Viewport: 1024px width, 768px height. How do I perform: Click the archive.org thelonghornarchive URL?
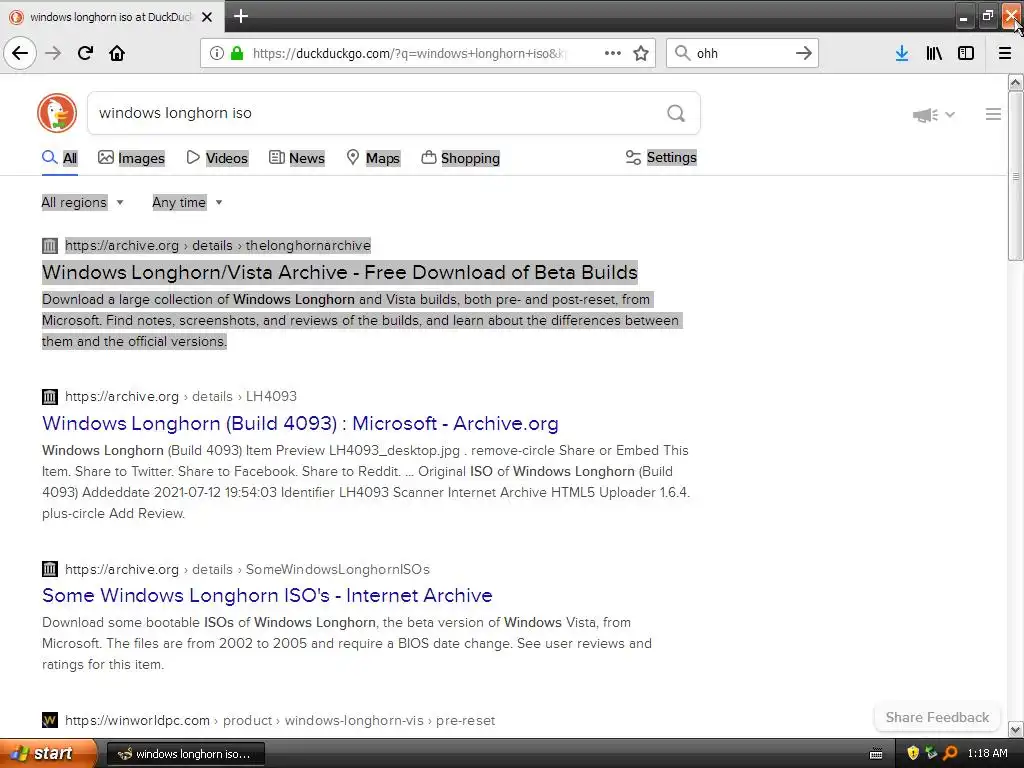click(218, 246)
